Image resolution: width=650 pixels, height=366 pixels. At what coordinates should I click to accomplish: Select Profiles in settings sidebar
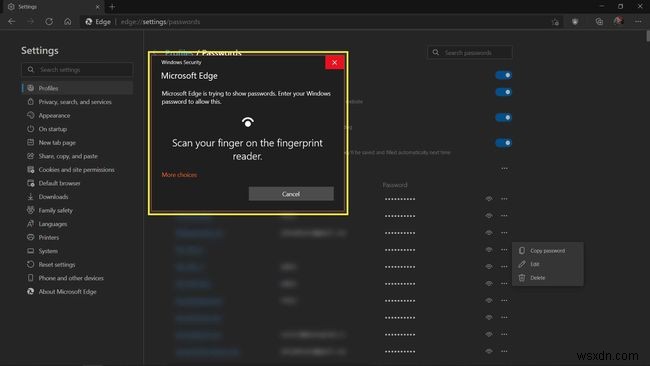pyautogui.click(x=78, y=88)
